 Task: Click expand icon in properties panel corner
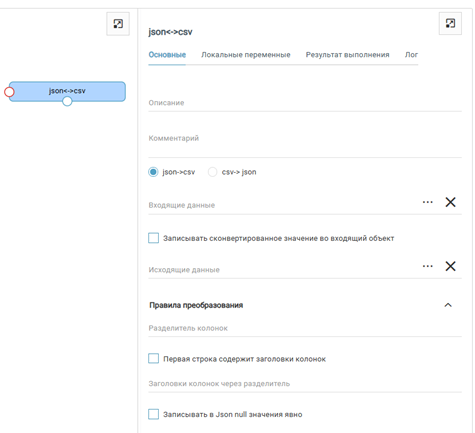450,23
